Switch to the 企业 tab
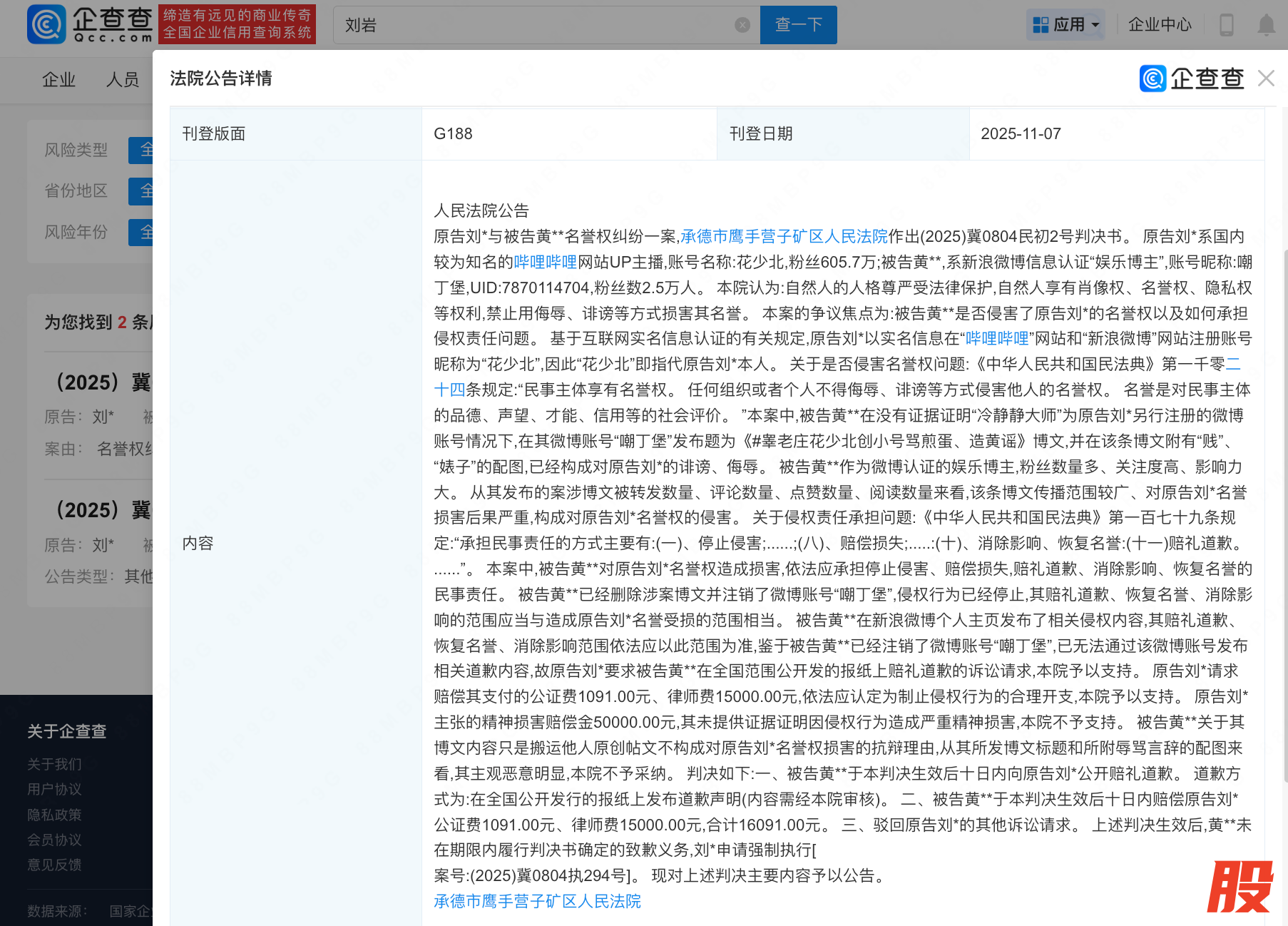 click(58, 80)
